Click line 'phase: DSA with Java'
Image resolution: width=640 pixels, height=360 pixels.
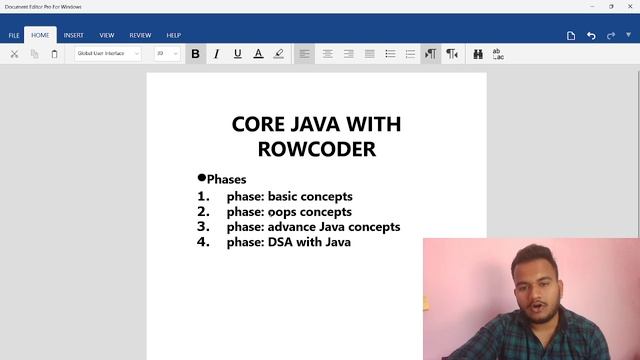289,242
